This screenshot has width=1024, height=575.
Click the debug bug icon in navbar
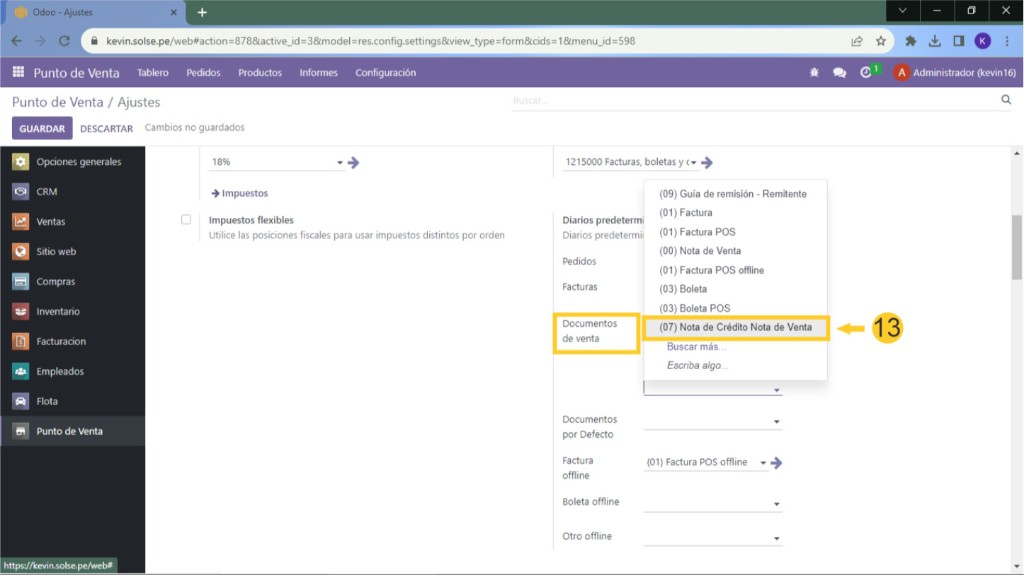(x=814, y=73)
